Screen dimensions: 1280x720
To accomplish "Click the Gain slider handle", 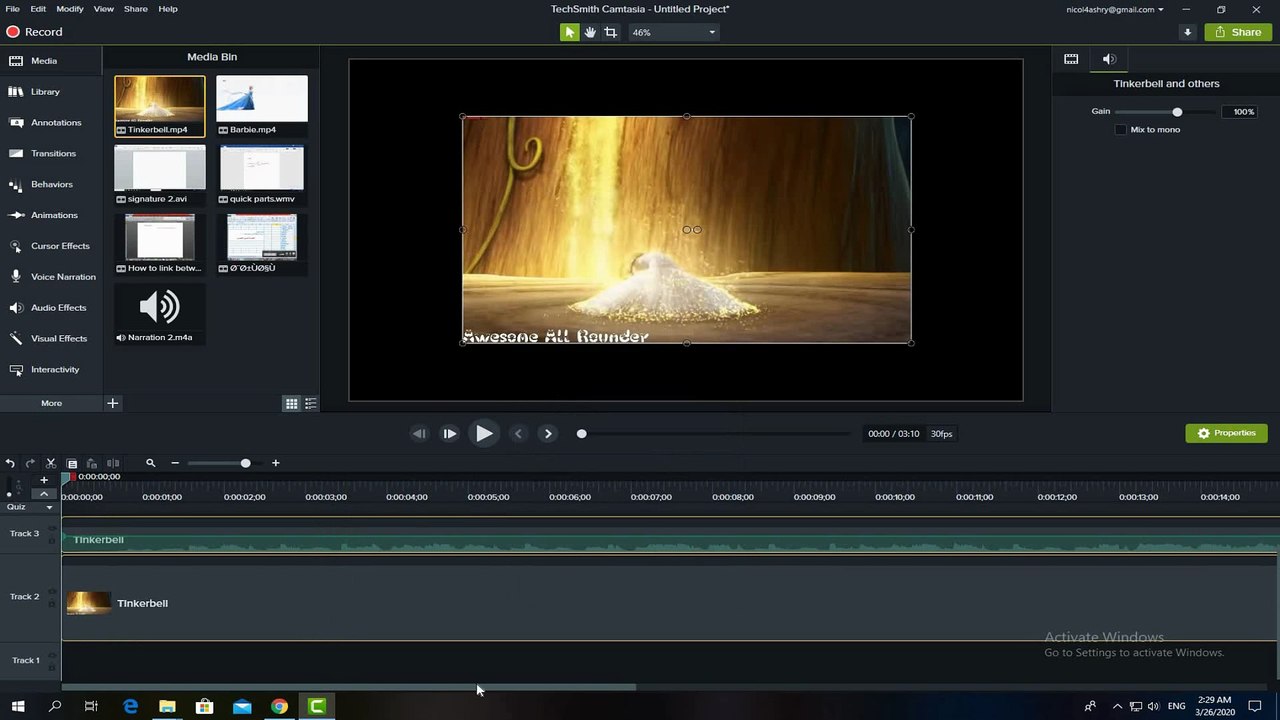I will pyautogui.click(x=1177, y=112).
